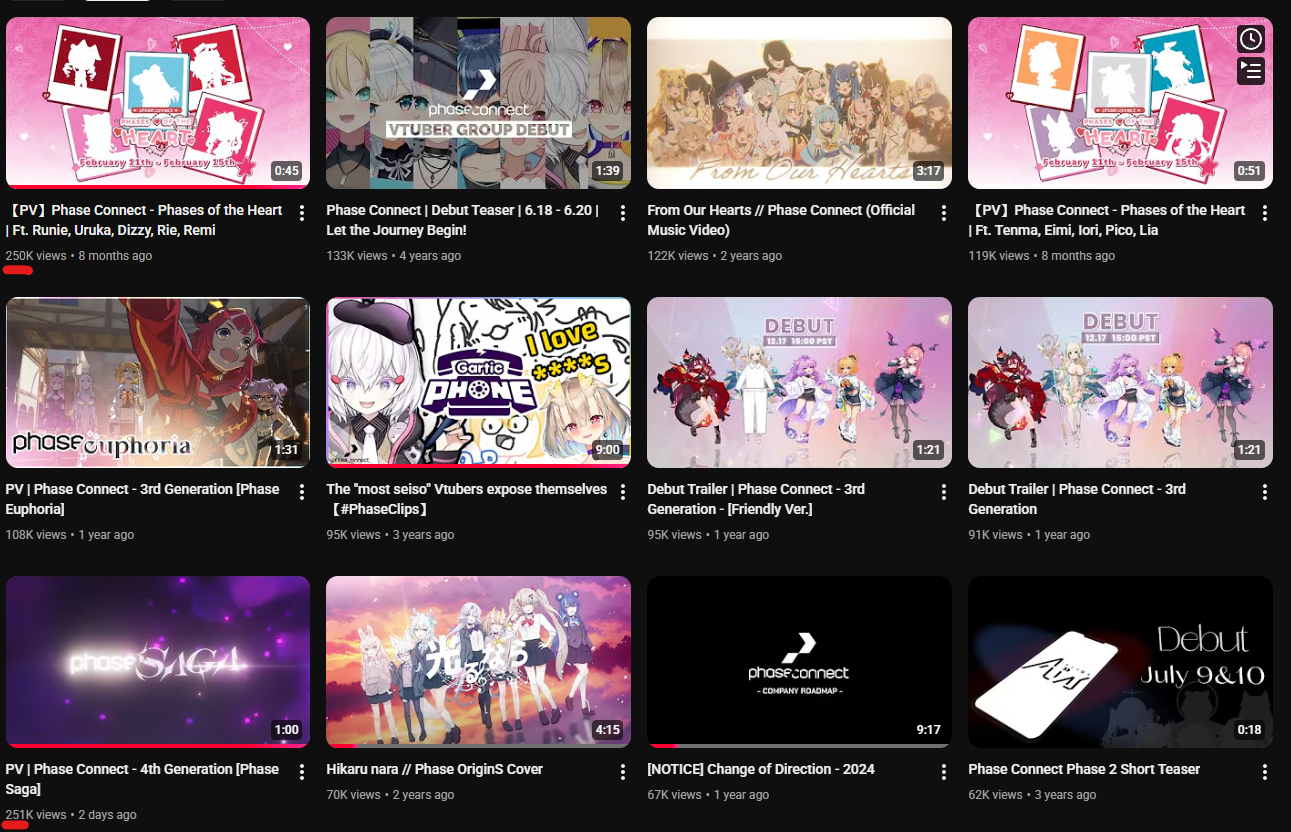
Task: Open title link Hikaru nara Phase OriginS Cover
Action: pyautogui.click(x=434, y=769)
